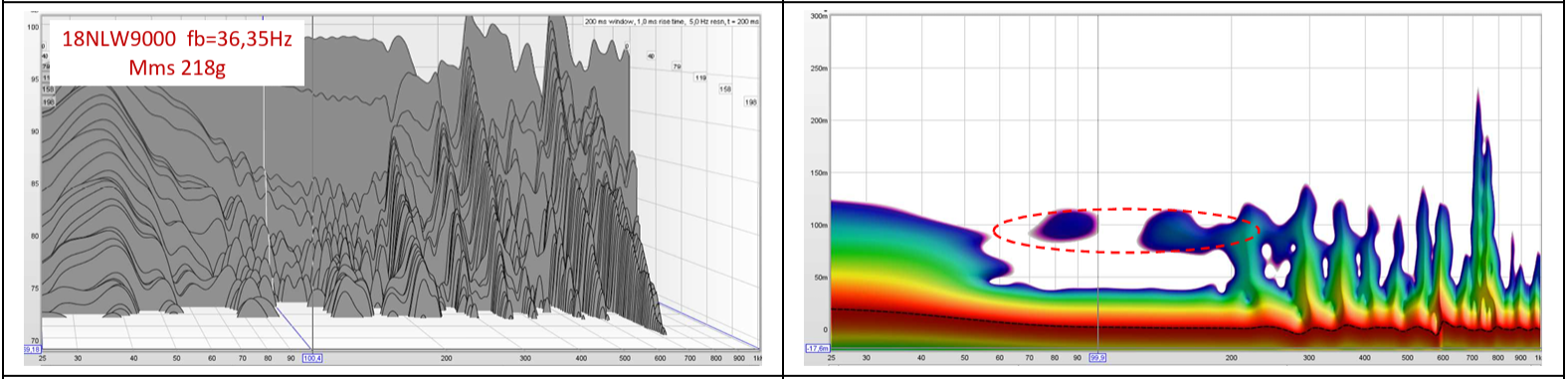Screen dimensions: 1568x379
Task: Click the 99.9 frequency cursor readout on spectrogram
Action: click(1097, 357)
